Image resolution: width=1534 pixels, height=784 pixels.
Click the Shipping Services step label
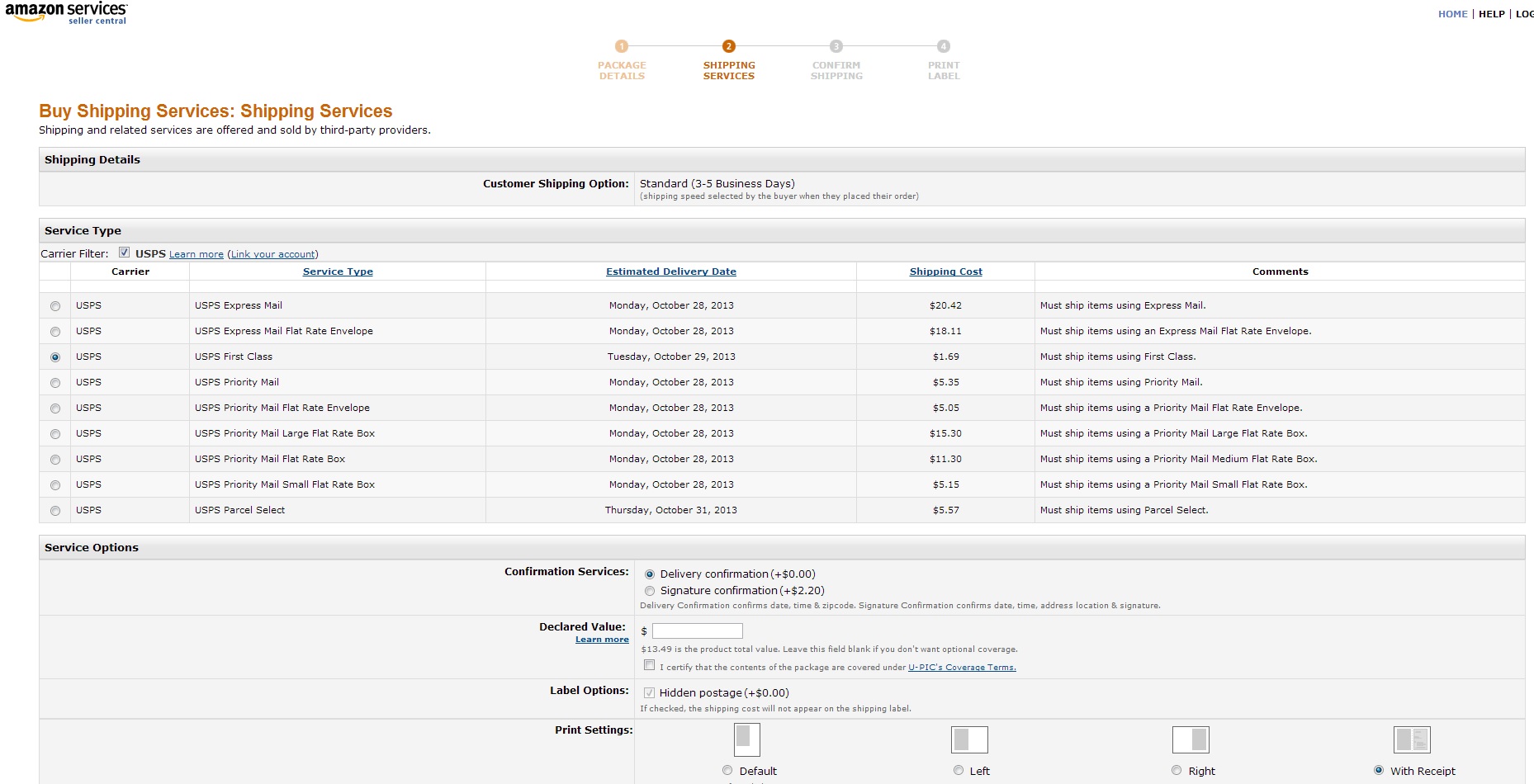tap(729, 71)
